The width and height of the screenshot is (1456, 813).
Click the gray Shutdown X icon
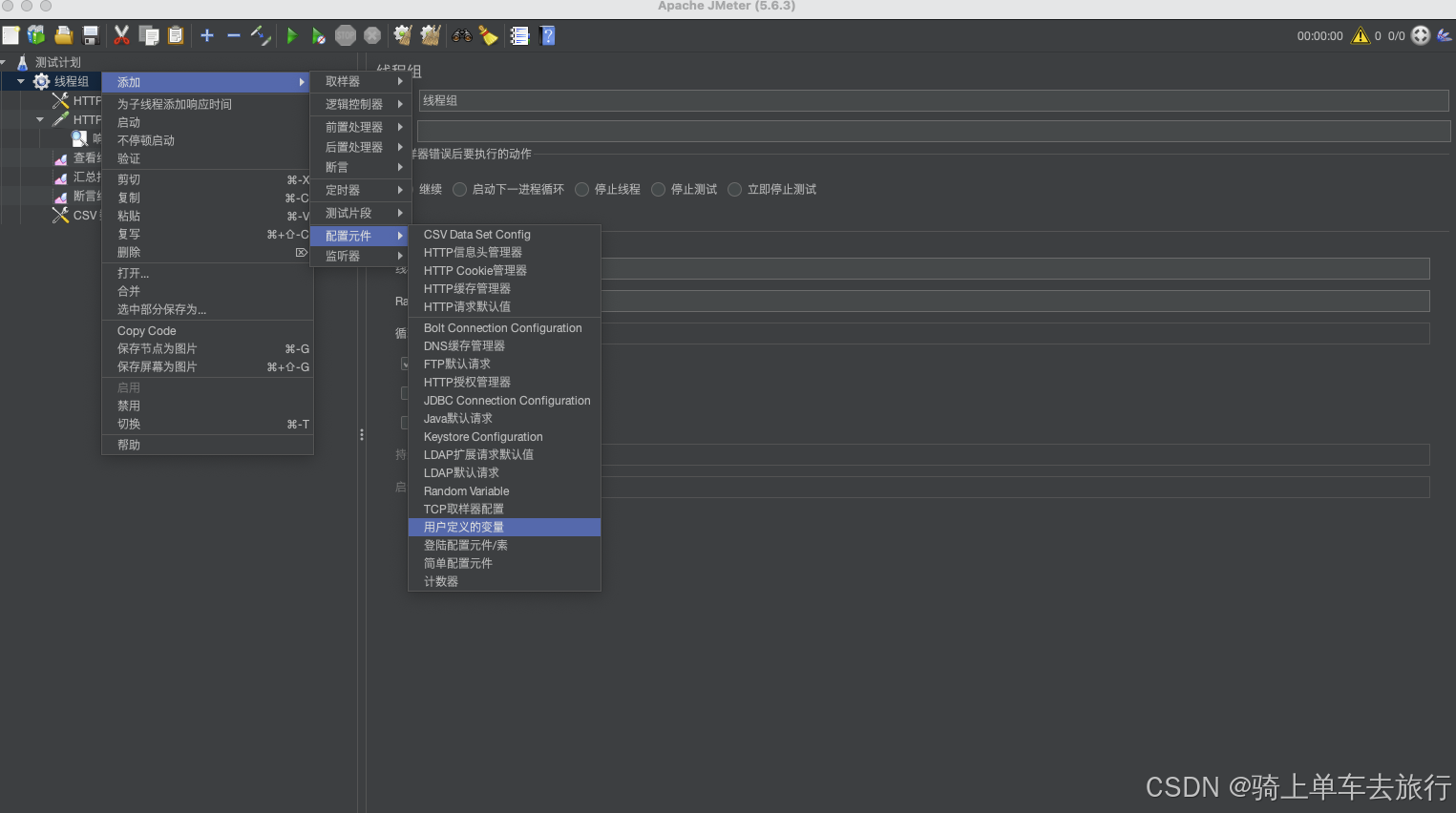tap(372, 35)
